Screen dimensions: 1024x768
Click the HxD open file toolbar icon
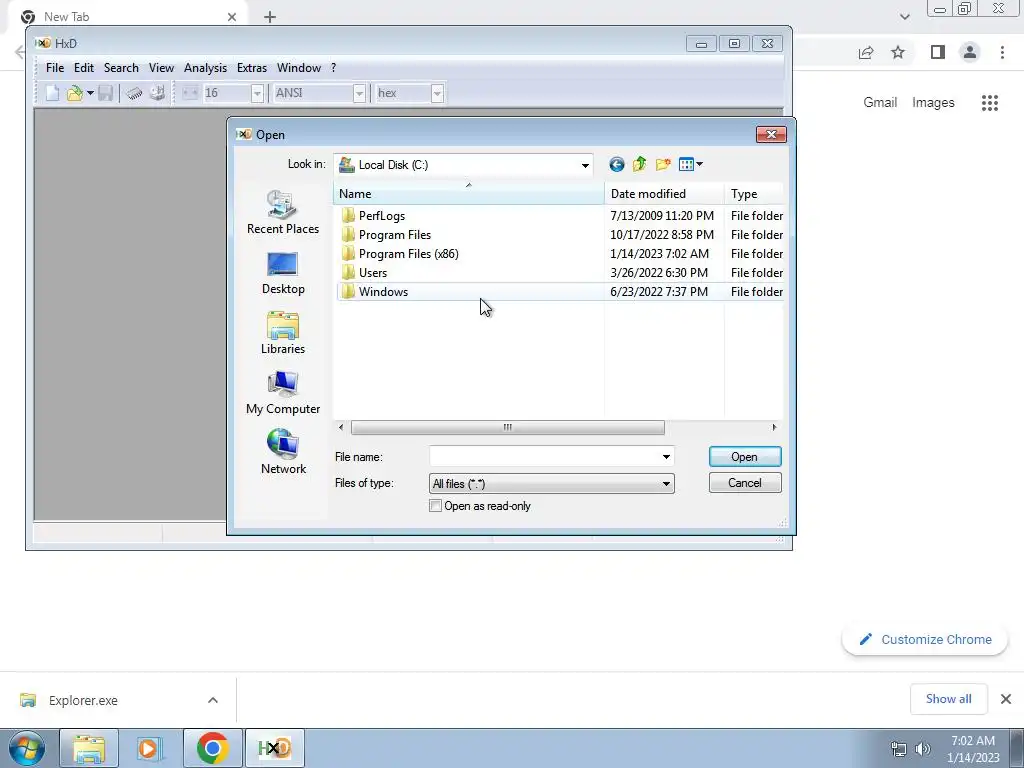click(x=74, y=93)
